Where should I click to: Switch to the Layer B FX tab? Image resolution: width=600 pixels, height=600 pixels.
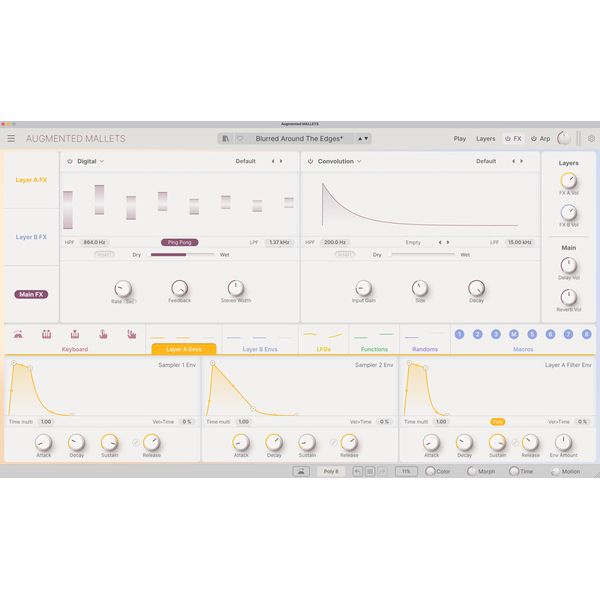pos(31,237)
